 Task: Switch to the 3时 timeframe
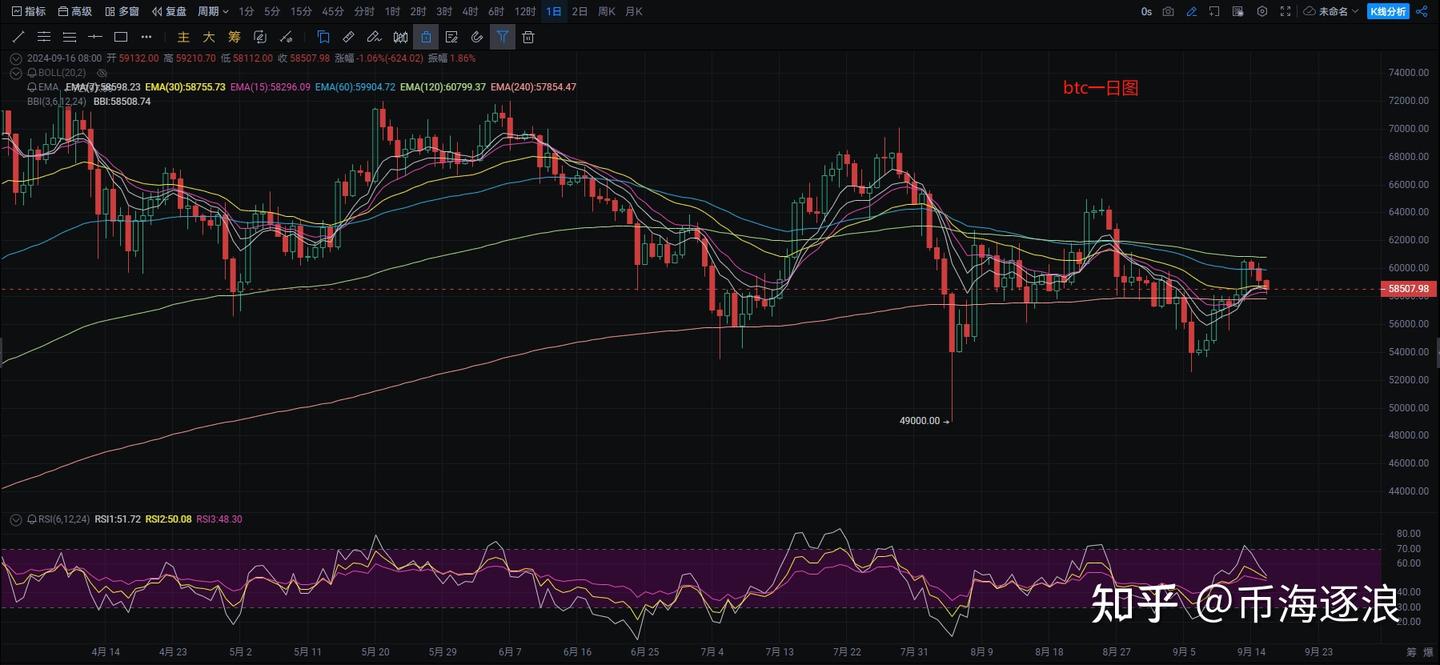pyautogui.click(x=444, y=11)
